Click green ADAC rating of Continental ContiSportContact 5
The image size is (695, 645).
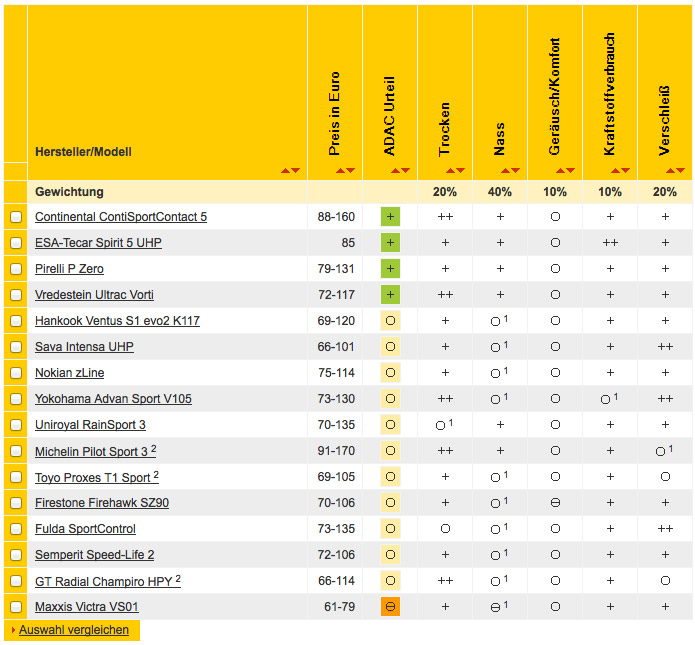[390, 217]
